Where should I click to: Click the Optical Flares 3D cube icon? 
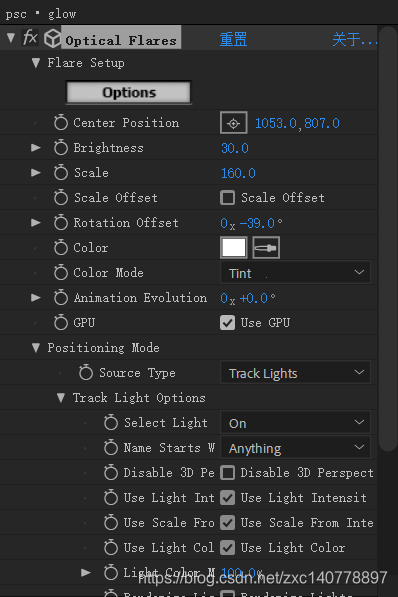pyautogui.click(x=53, y=38)
